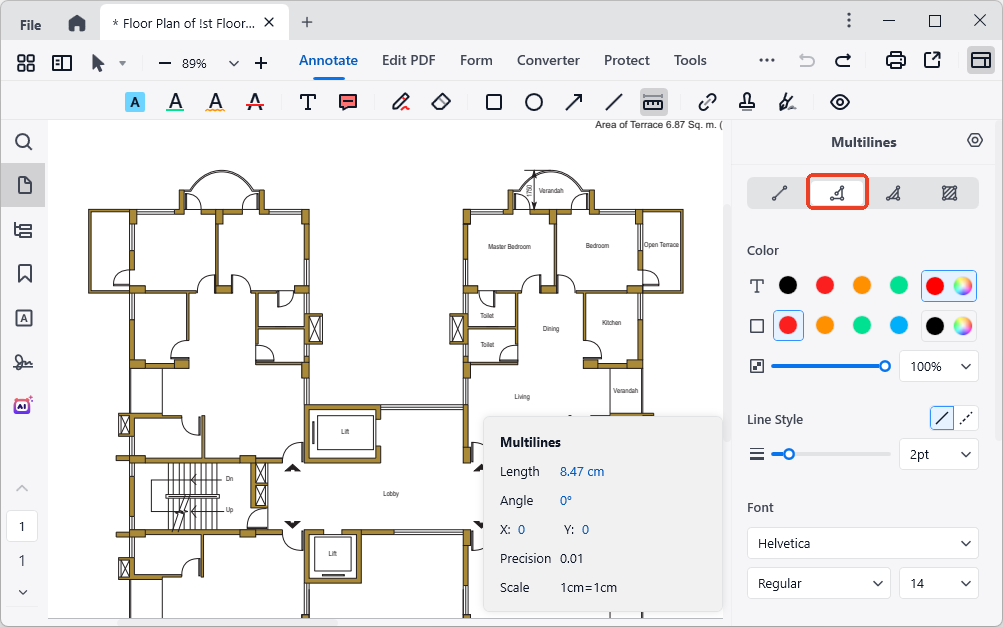The height and width of the screenshot is (627, 1003).
Task: Toggle annotation visibility eye icon
Action: [839, 102]
